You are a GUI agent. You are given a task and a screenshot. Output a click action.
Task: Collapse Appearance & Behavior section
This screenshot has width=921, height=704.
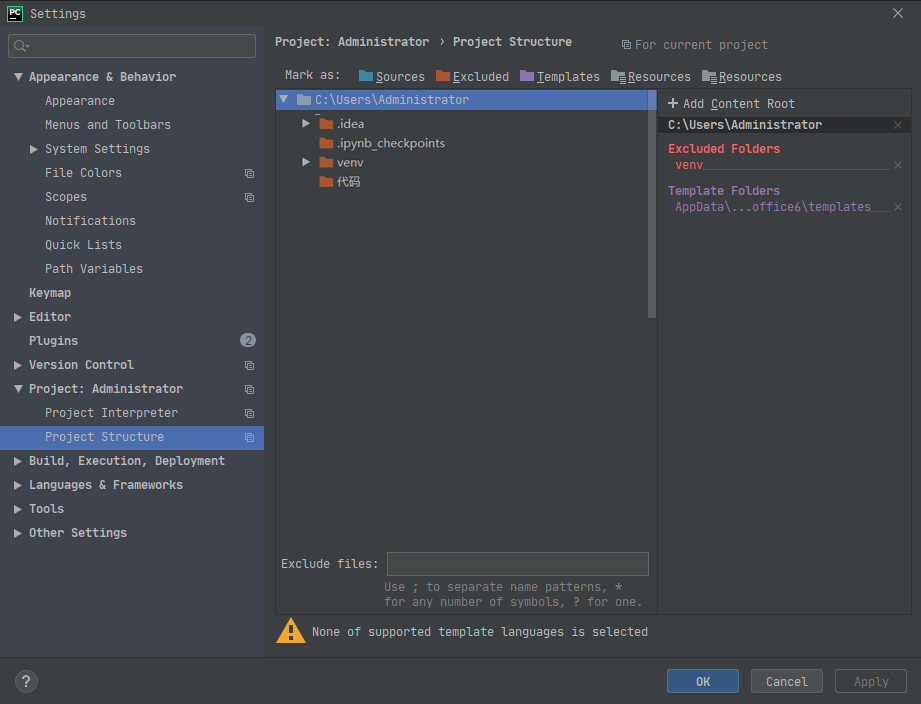[x=18, y=77]
